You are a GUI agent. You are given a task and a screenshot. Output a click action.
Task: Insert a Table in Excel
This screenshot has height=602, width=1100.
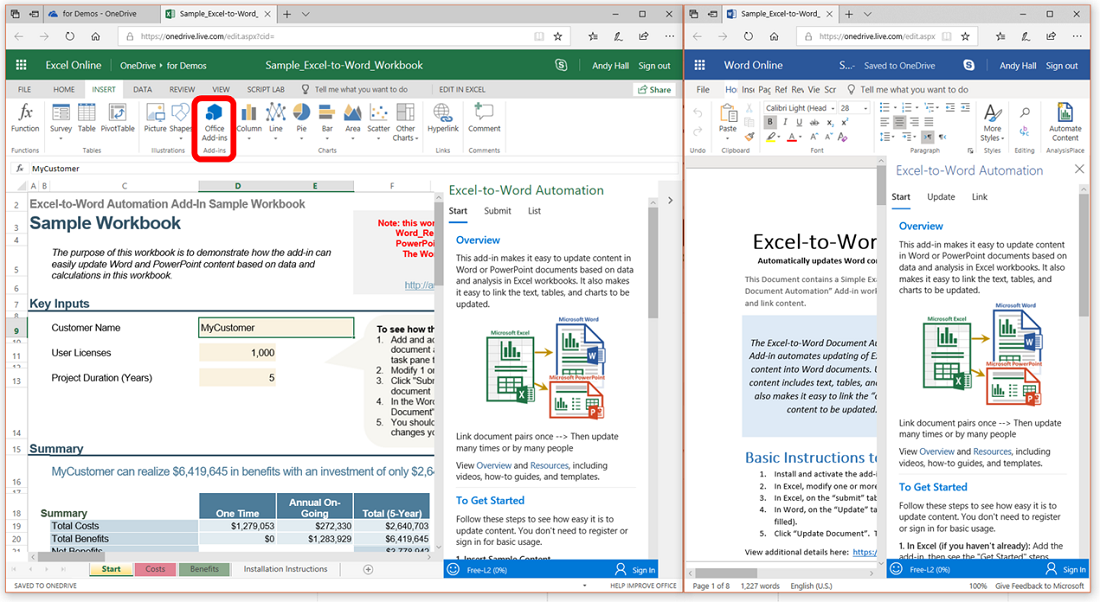[86, 119]
